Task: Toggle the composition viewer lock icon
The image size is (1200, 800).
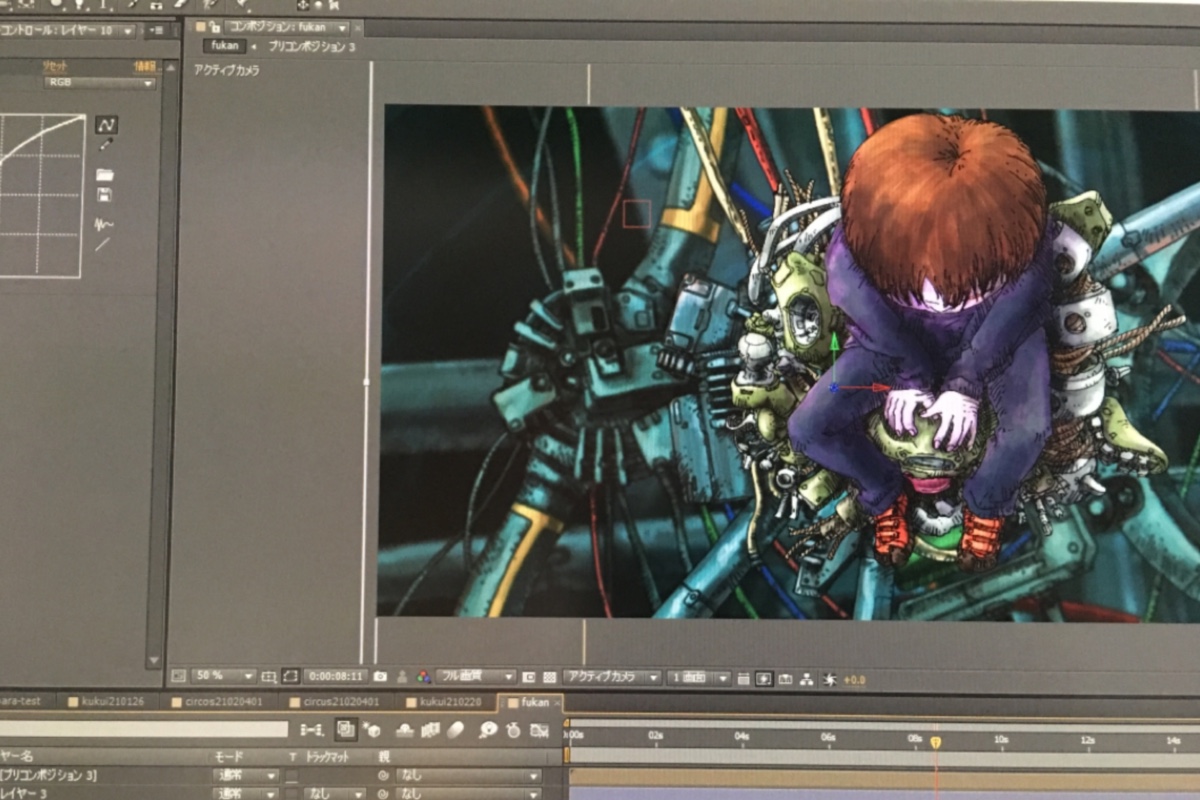Action: click(x=215, y=27)
